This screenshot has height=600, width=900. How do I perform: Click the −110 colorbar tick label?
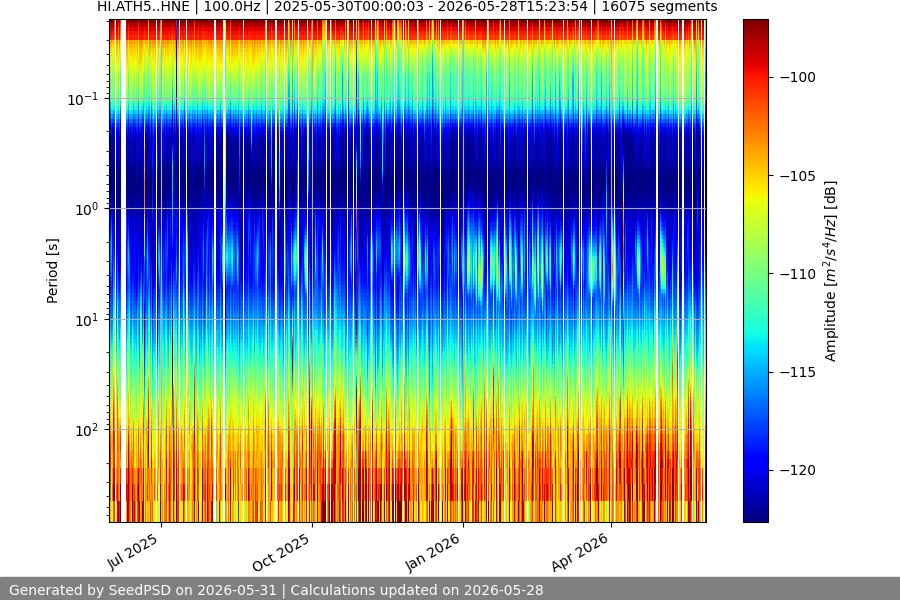pos(797,274)
